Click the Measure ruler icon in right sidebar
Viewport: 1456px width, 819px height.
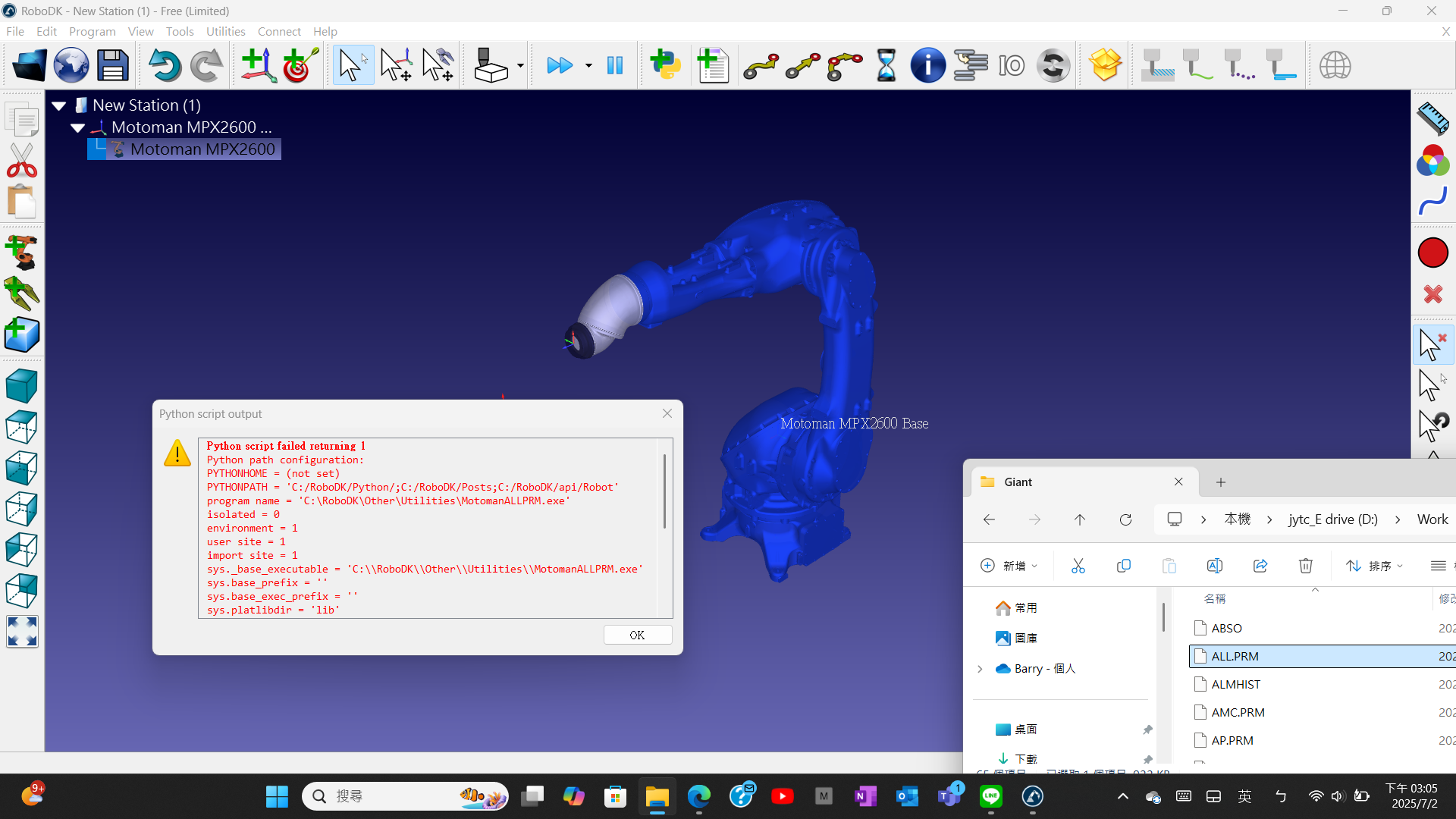(x=1432, y=118)
